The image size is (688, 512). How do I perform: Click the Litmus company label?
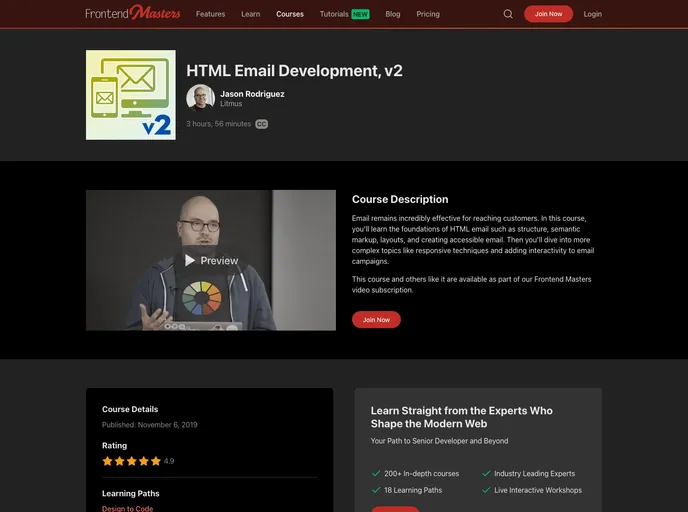click(x=231, y=104)
